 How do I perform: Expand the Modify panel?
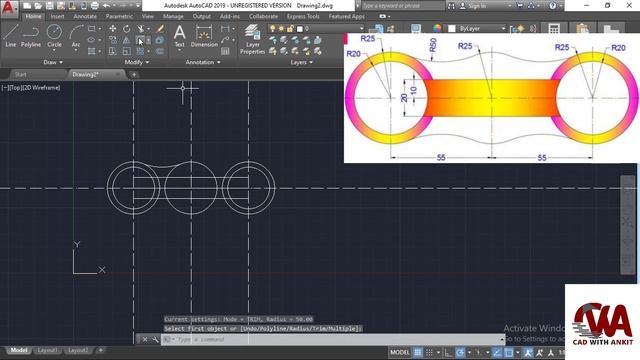[137, 62]
